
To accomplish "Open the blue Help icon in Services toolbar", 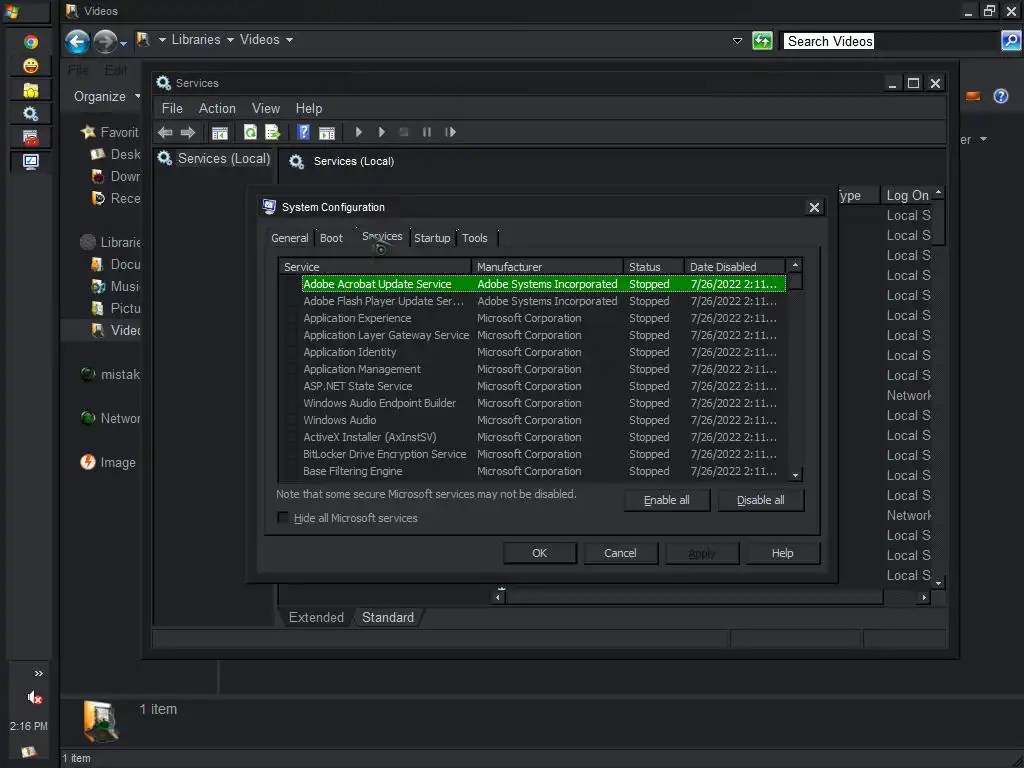I will click(x=303, y=133).
